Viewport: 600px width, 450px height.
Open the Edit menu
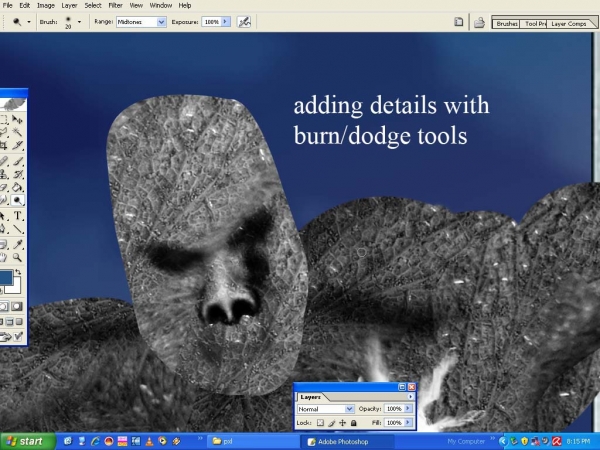tap(24, 5)
